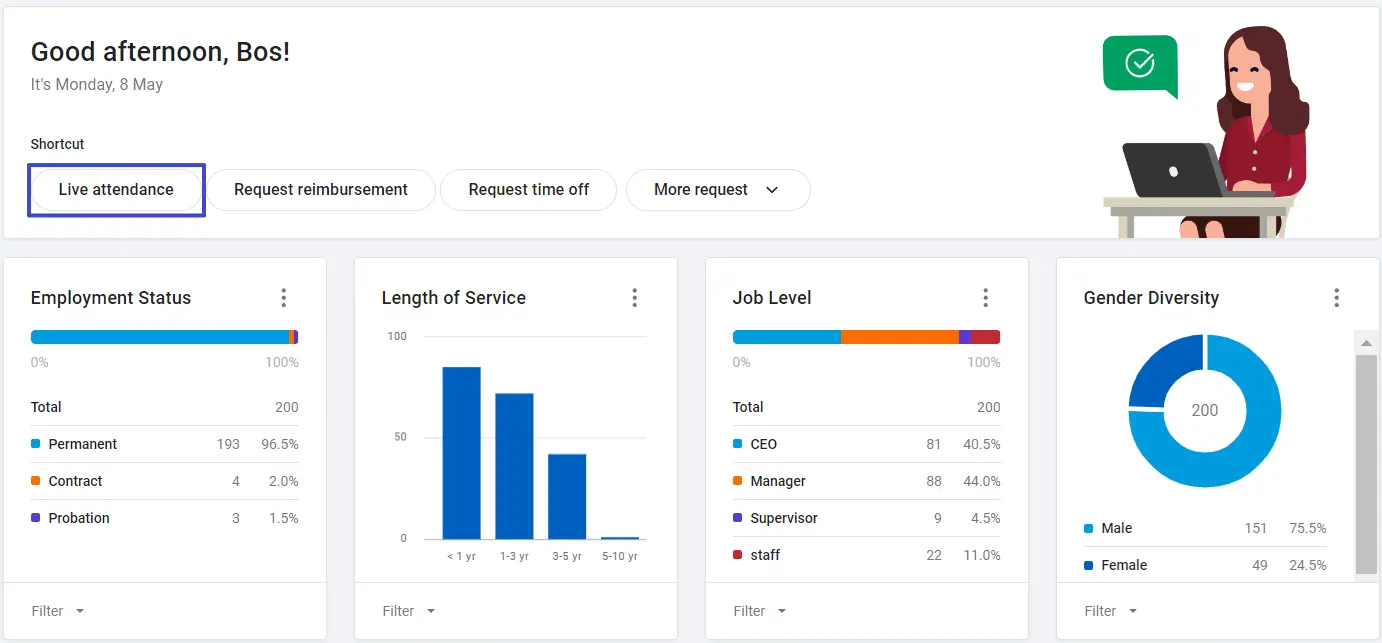Expand Filter in Employment Status card
Viewport: 1382px width, 643px height.
click(x=57, y=611)
